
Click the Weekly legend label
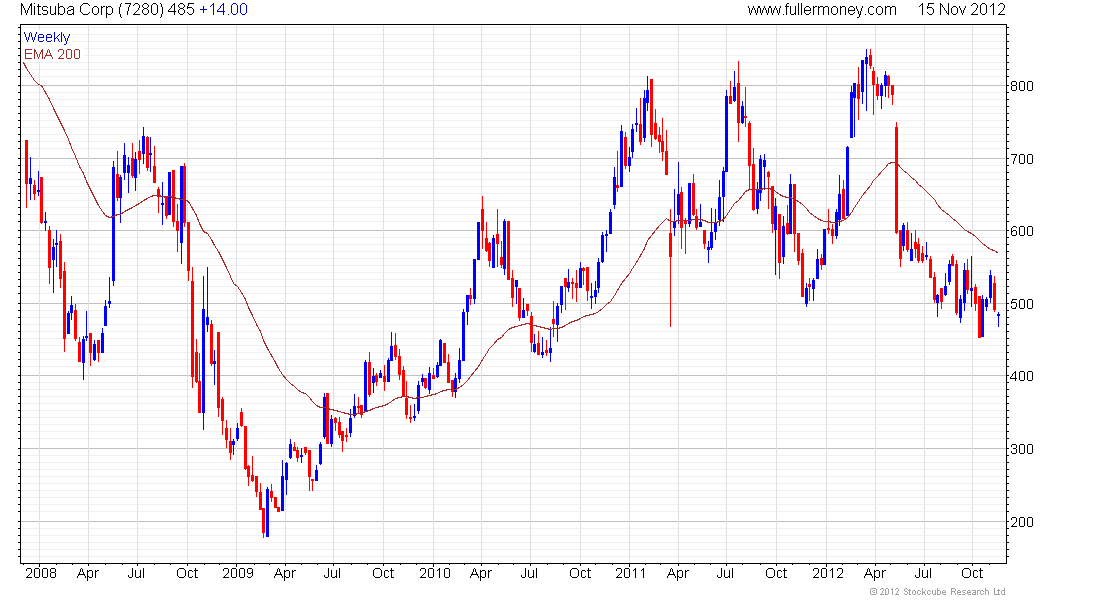point(47,37)
